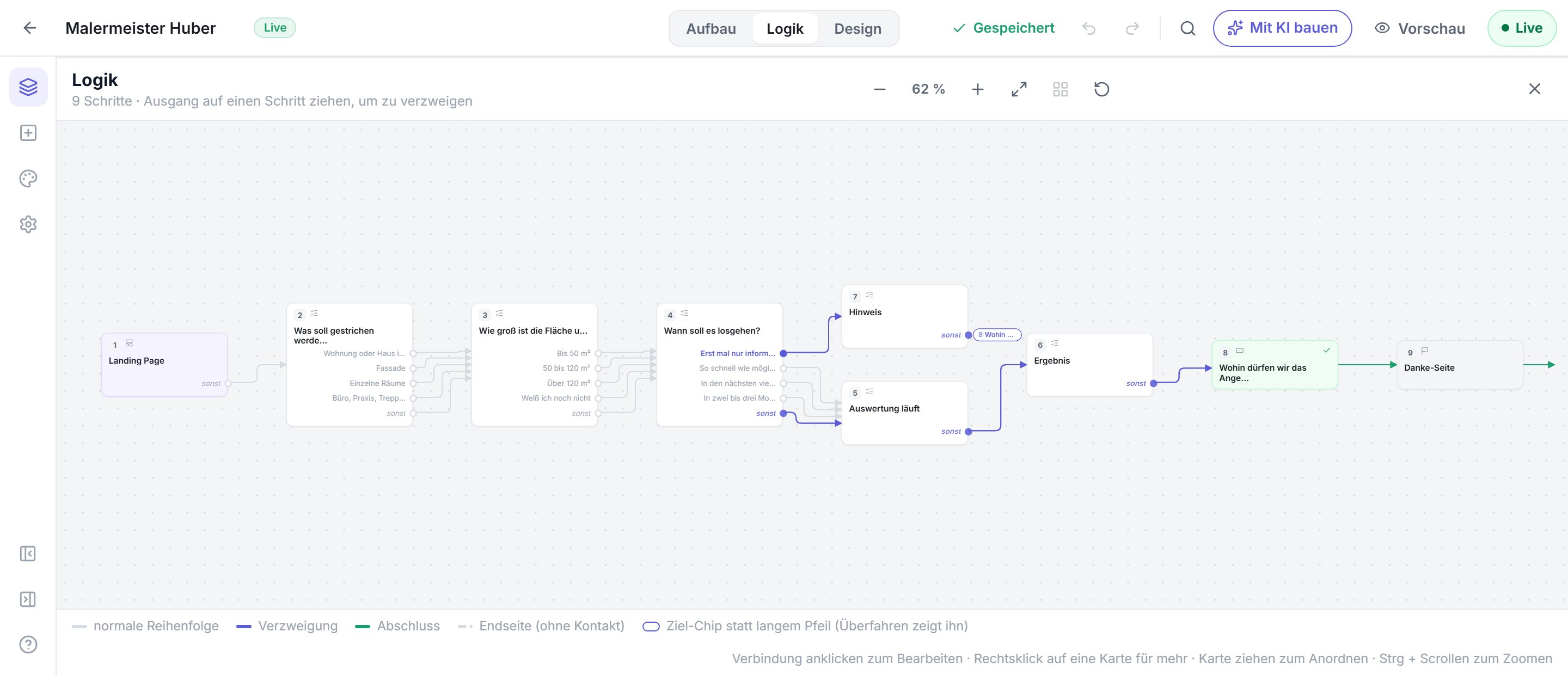Click the Fassade answer option

[390, 368]
